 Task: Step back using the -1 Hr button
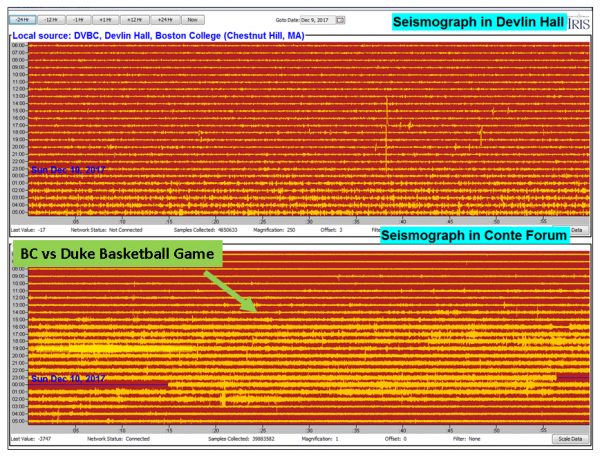point(78,20)
